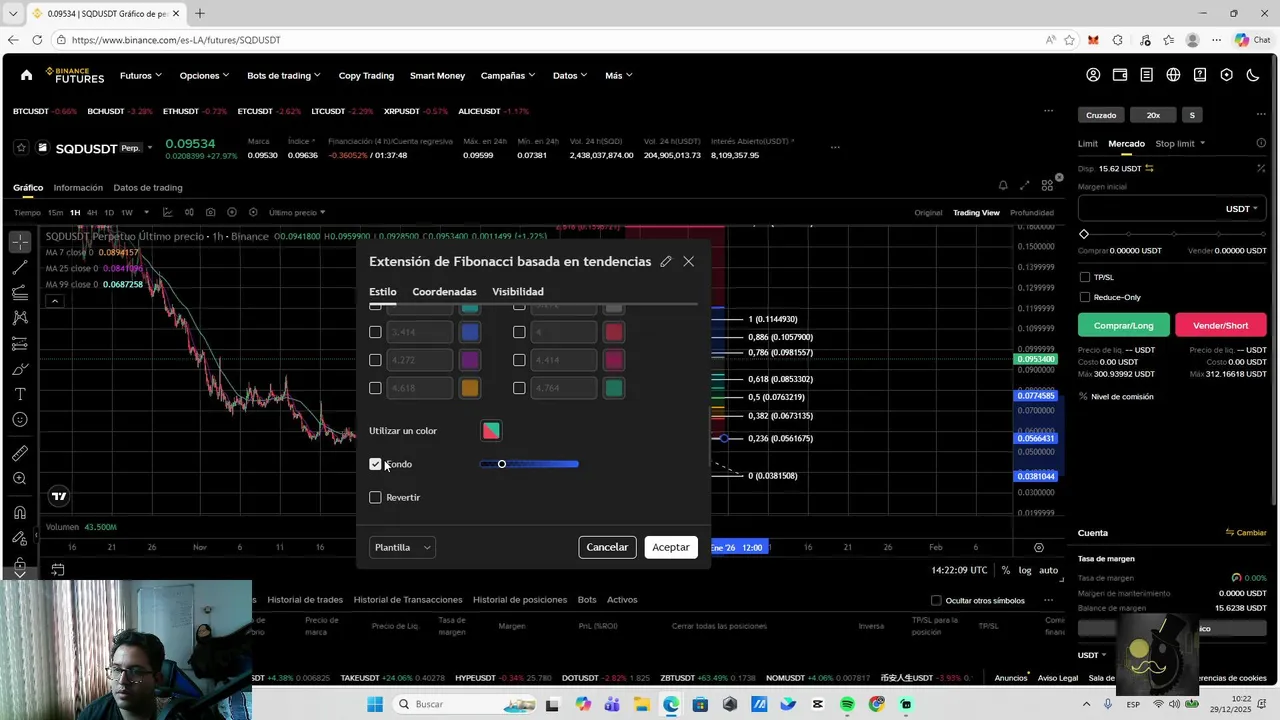Screen dimensions: 1280x720
Task: Uncheck the Fondo background checkbox
Action: tap(375, 464)
